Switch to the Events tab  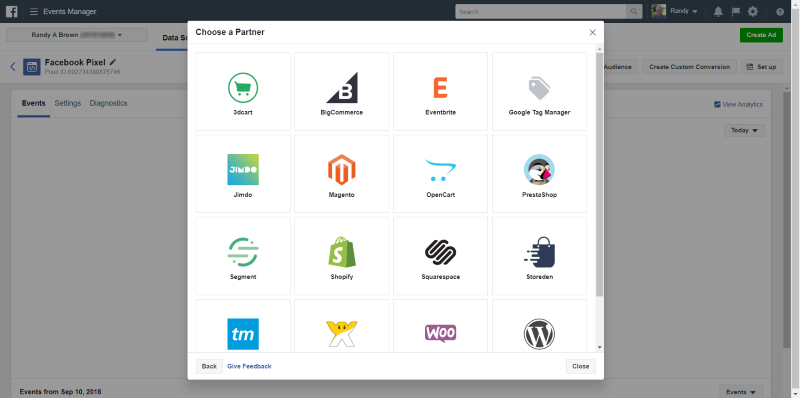[x=34, y=103]
